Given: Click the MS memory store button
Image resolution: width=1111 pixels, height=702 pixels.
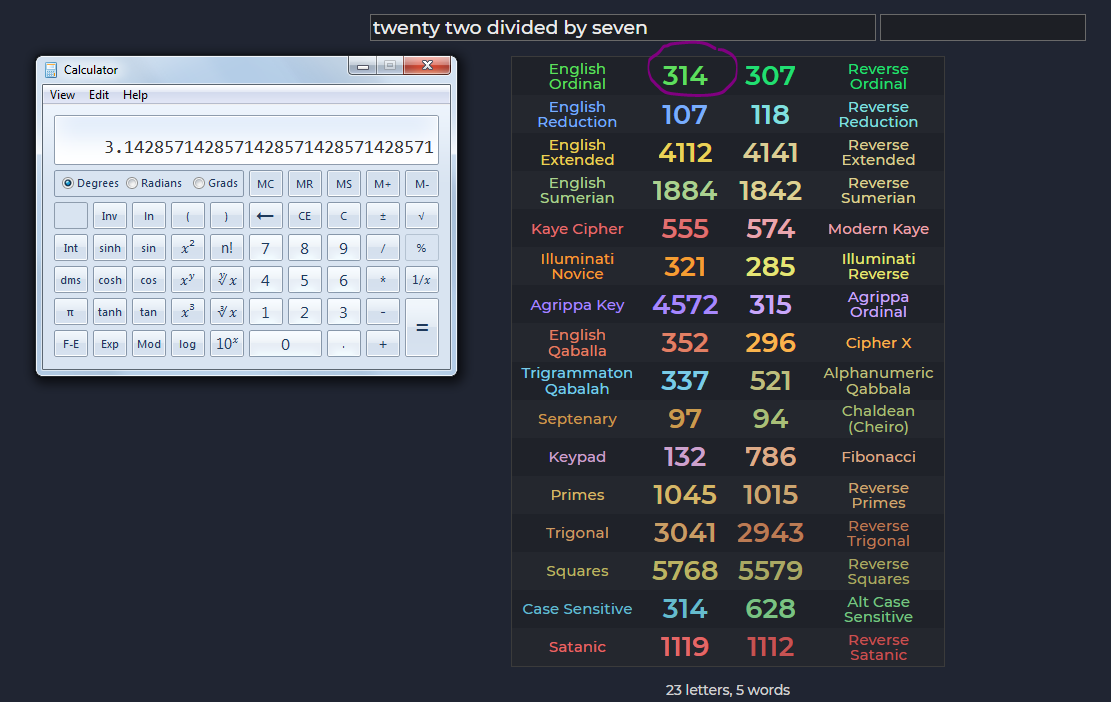Looking at the screenshot, I should point(344,184).
